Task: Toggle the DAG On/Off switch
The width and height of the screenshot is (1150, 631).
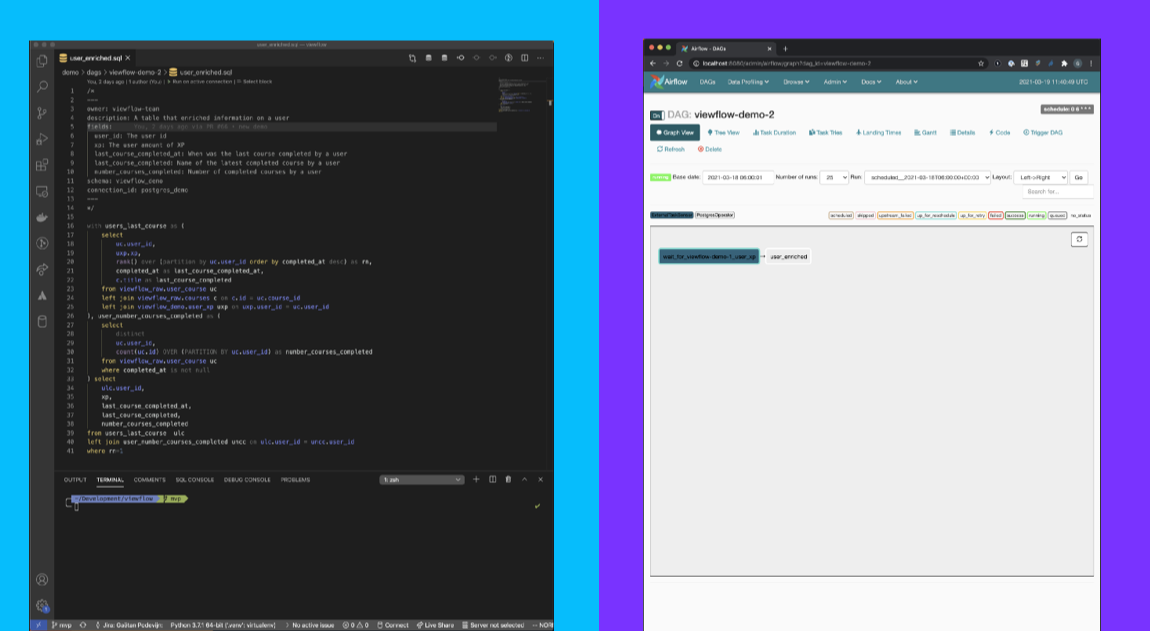Action: [657, 115]
